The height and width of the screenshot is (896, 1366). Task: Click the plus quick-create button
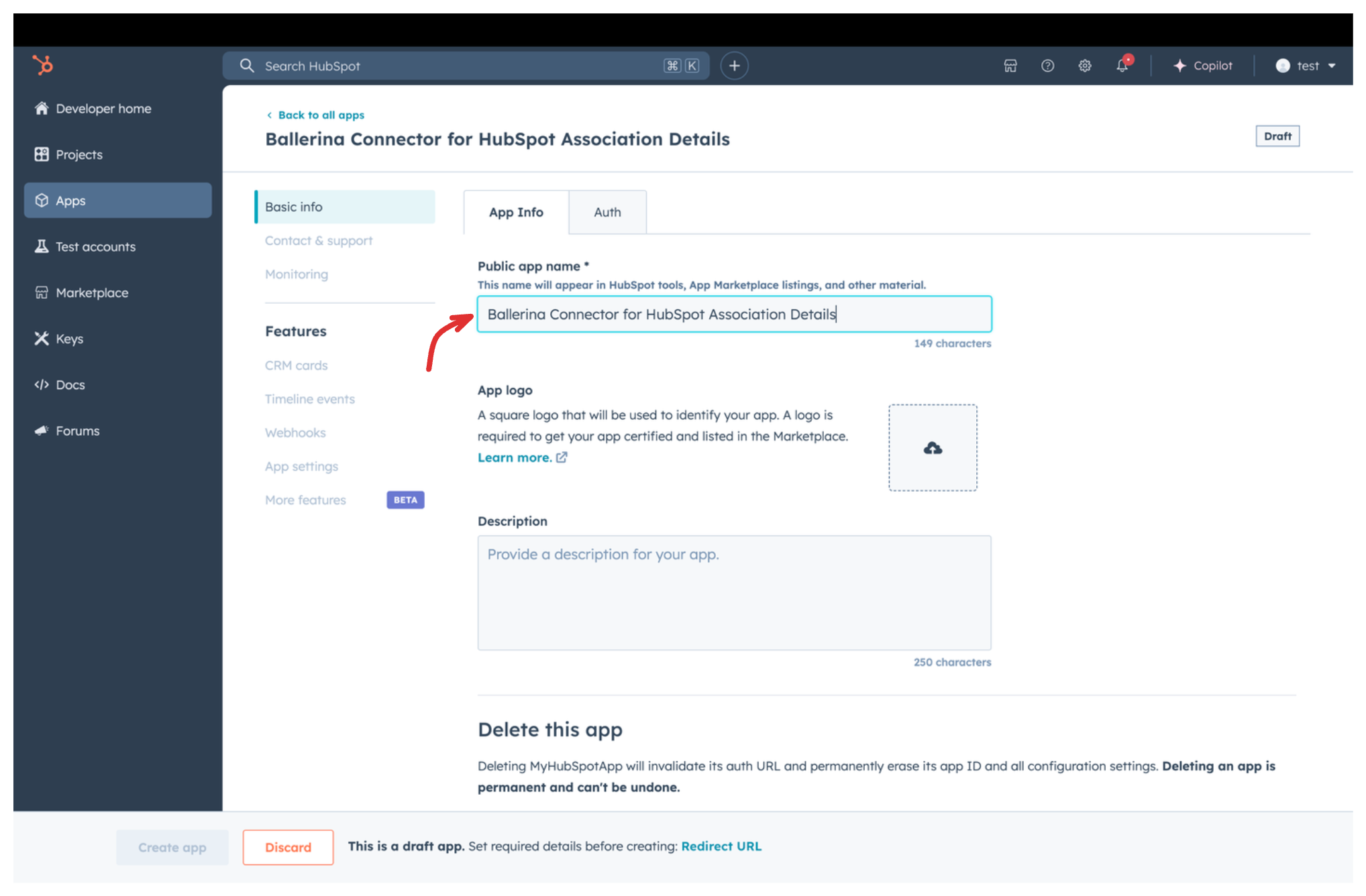coord(735,66)
